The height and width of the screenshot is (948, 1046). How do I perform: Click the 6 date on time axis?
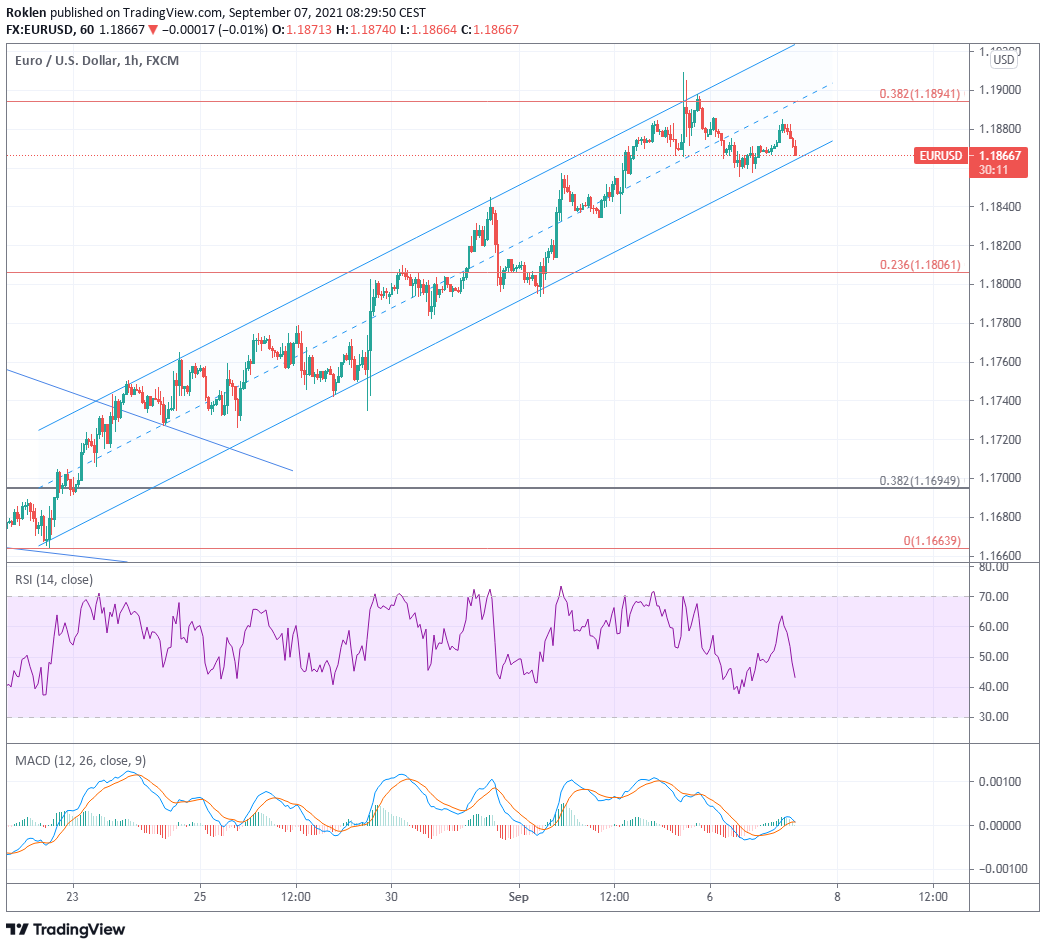[x=710, y=897]
